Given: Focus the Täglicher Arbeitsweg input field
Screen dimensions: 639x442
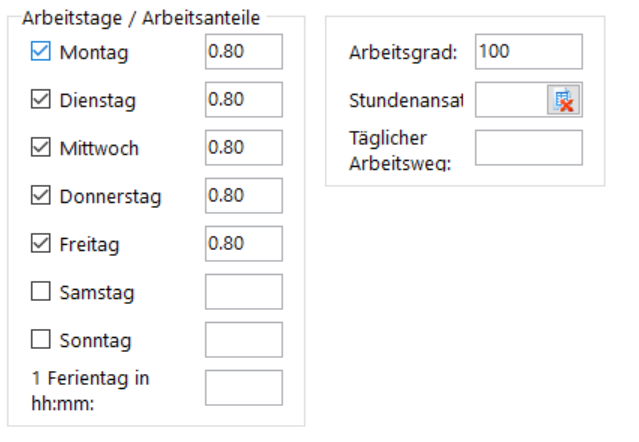Looking at the screenshot, I should click(x=528, y=148).
